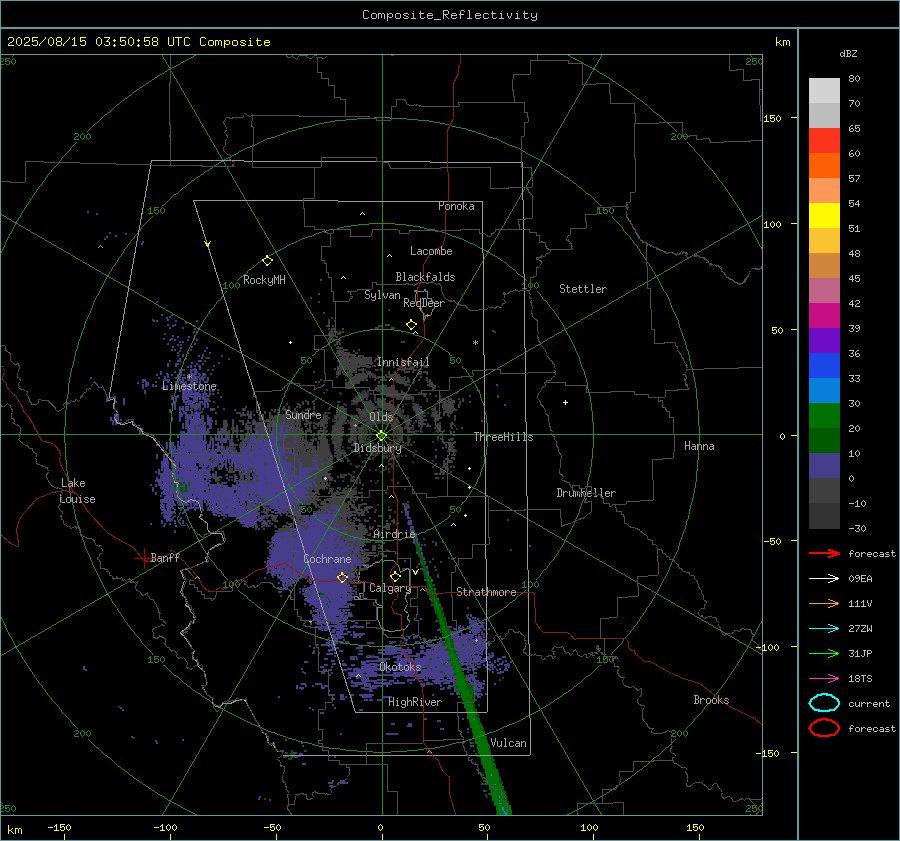Click the Innisfail town label

pyautogui.click(x=403, y=362)
